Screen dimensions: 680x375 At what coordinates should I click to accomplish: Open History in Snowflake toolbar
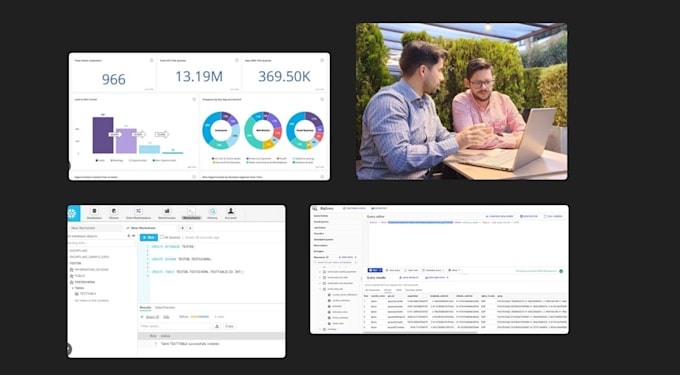coord(212,213)
